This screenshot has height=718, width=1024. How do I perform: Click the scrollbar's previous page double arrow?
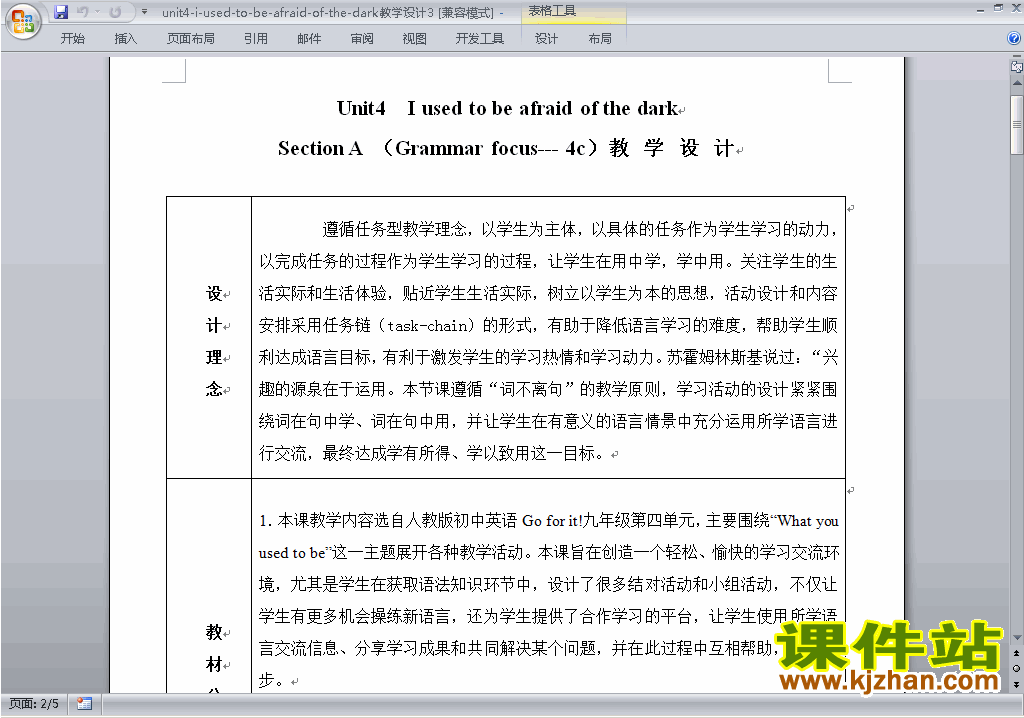pos(1016,653)
